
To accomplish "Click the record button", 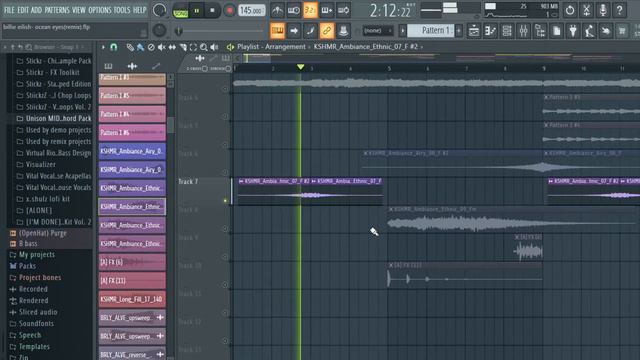I will point(229,11).
